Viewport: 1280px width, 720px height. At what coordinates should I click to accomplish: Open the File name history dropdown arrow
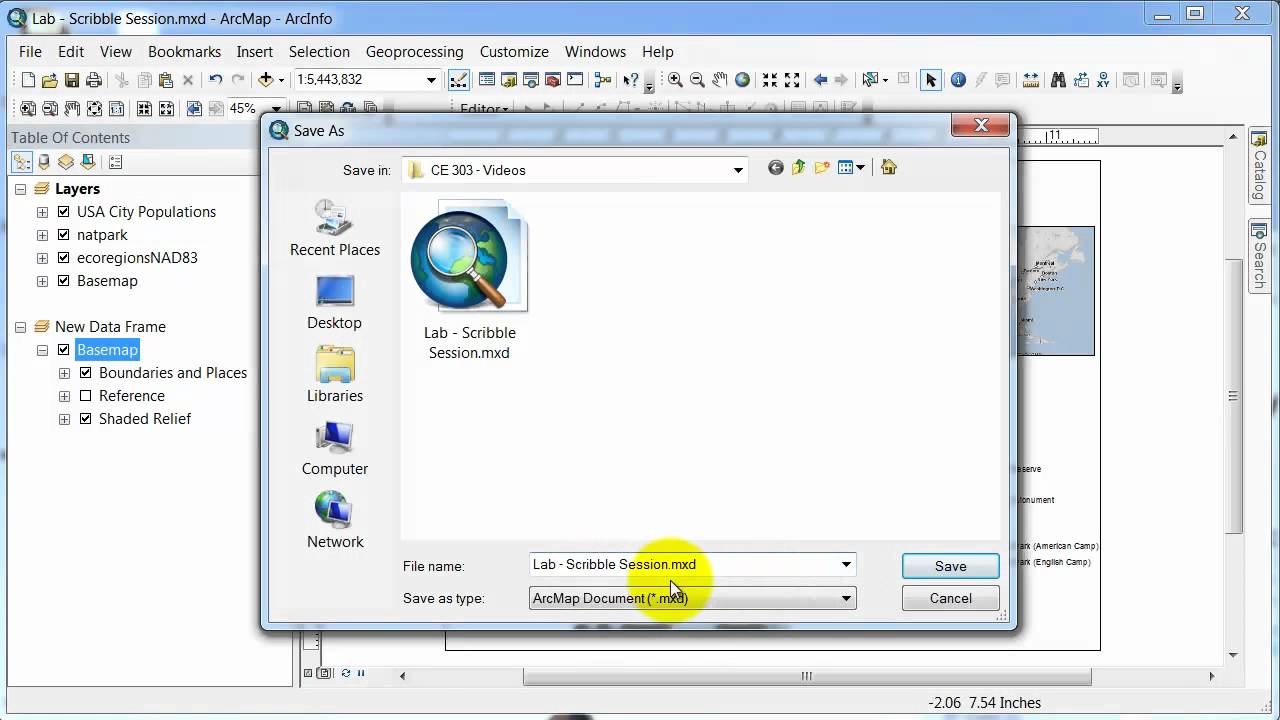pyautogui.click(x=846, y=565)
